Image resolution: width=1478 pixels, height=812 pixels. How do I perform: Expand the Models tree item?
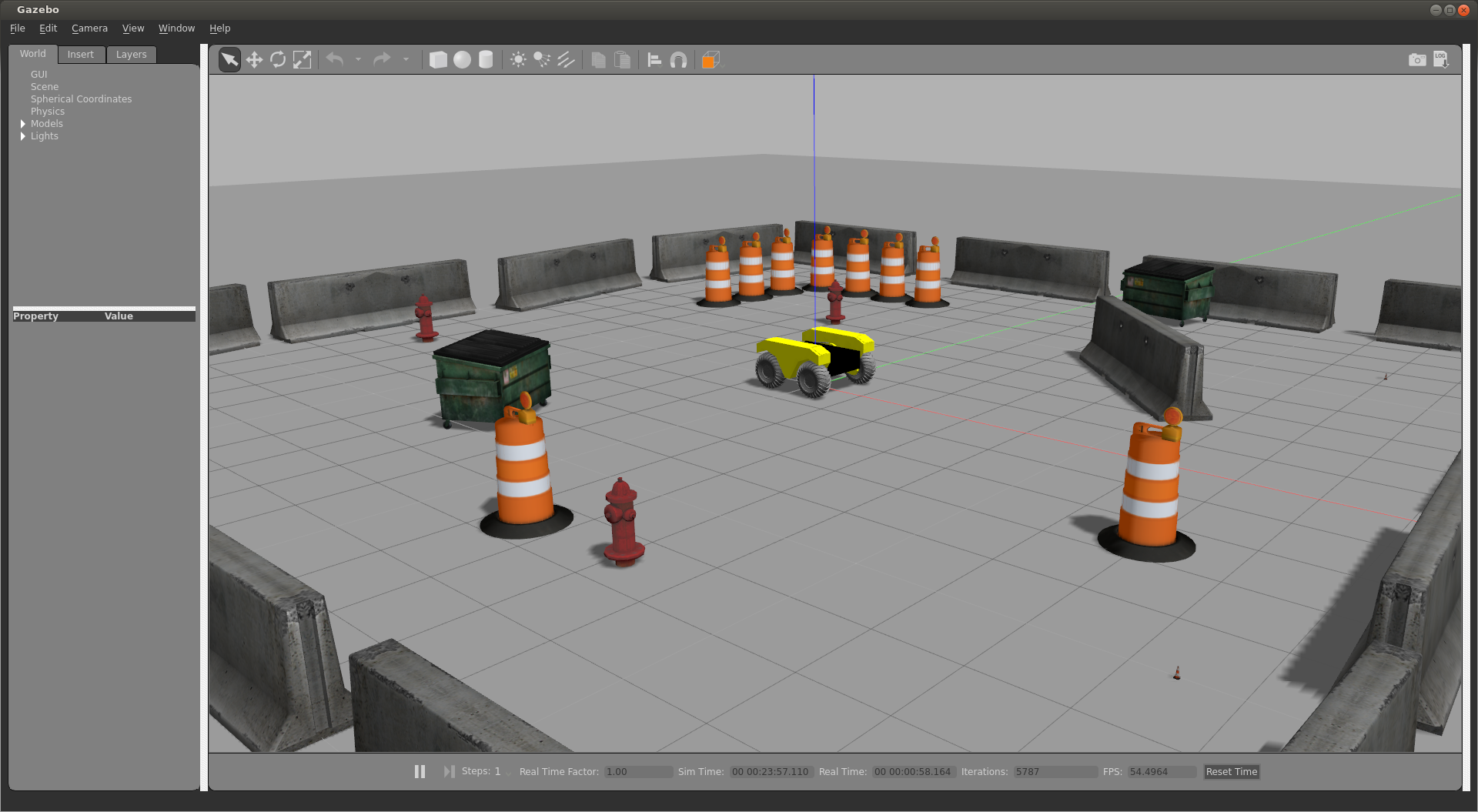pos(23,124)
